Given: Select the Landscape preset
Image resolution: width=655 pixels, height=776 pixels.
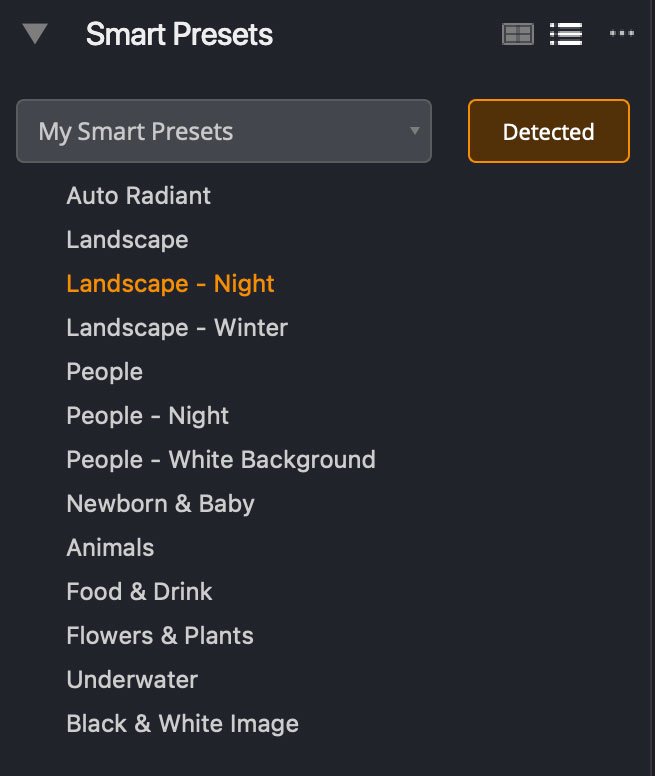Looking at the screenshot, I should click(x=127, y=240).
